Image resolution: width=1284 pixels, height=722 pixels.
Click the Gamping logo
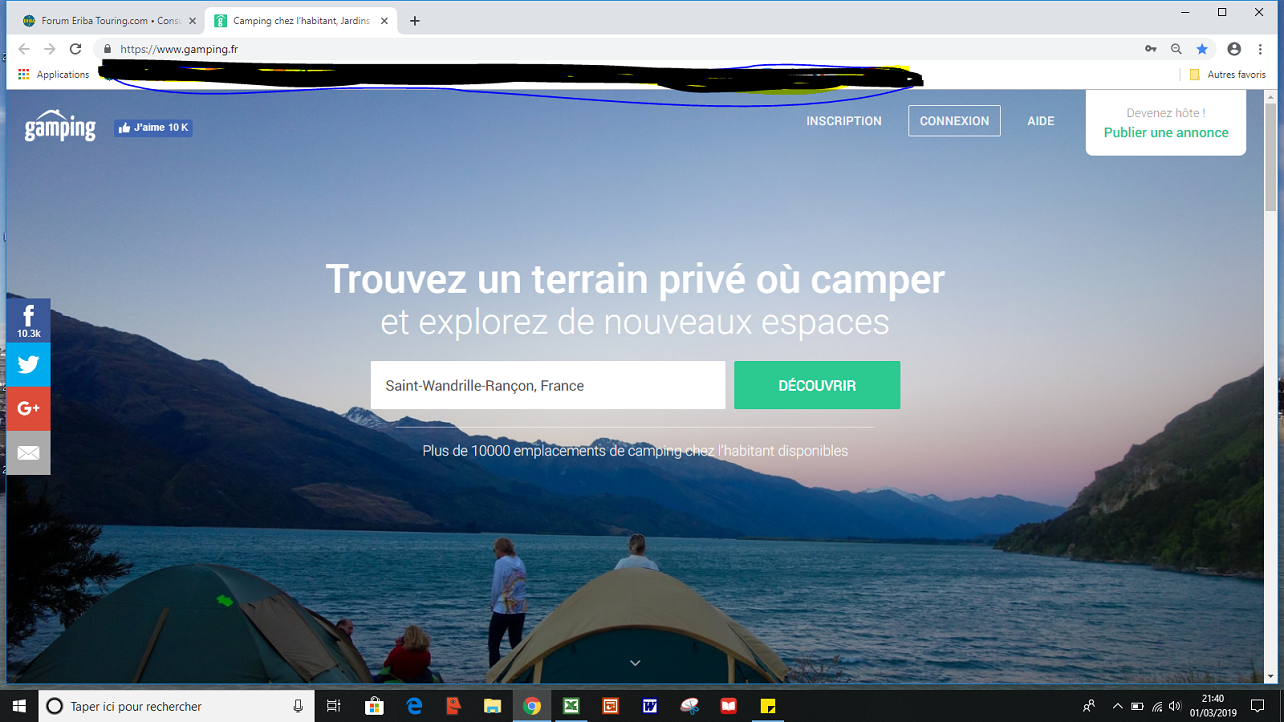pos(60,127)
